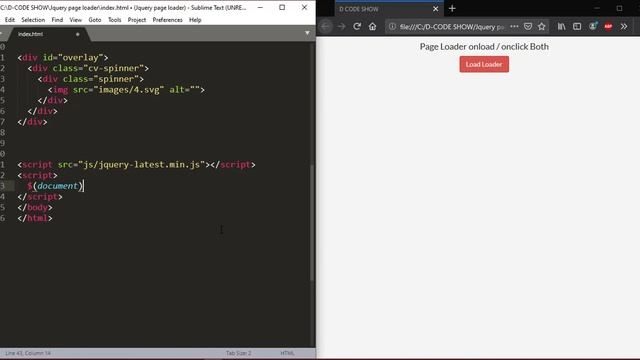Select the D CODE SHOW browser tab
Screen dimensions: 640x360
389,9
